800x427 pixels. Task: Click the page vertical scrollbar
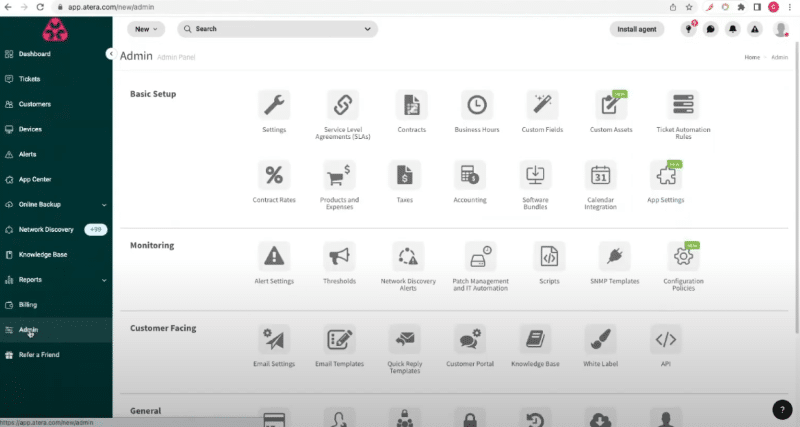[x=797, y=189]
